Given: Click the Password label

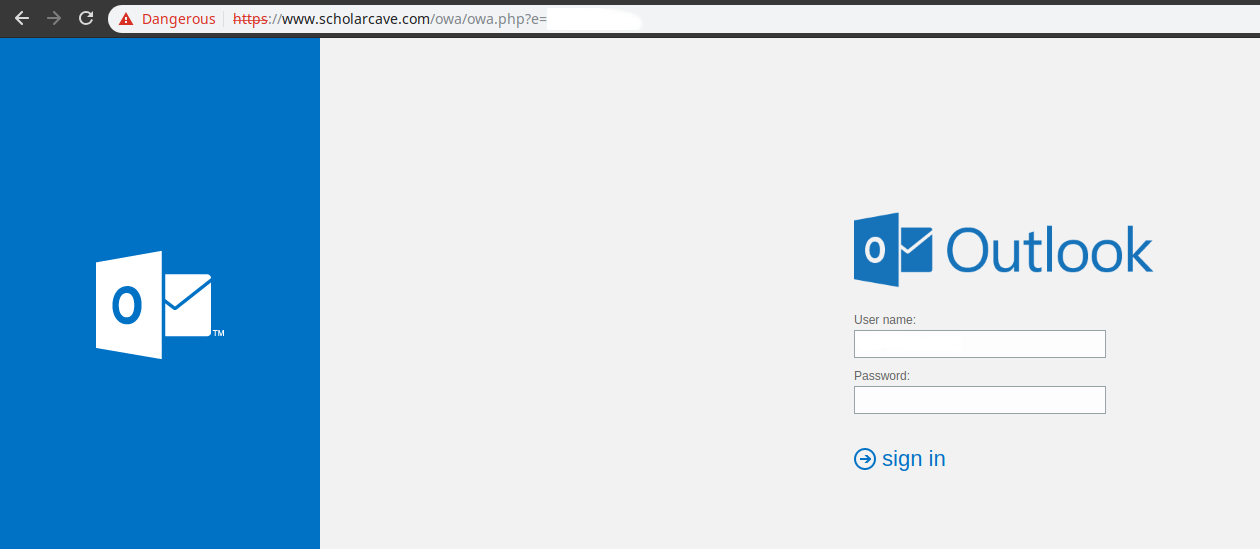Looking at the screenshot, I should point(882,376).
